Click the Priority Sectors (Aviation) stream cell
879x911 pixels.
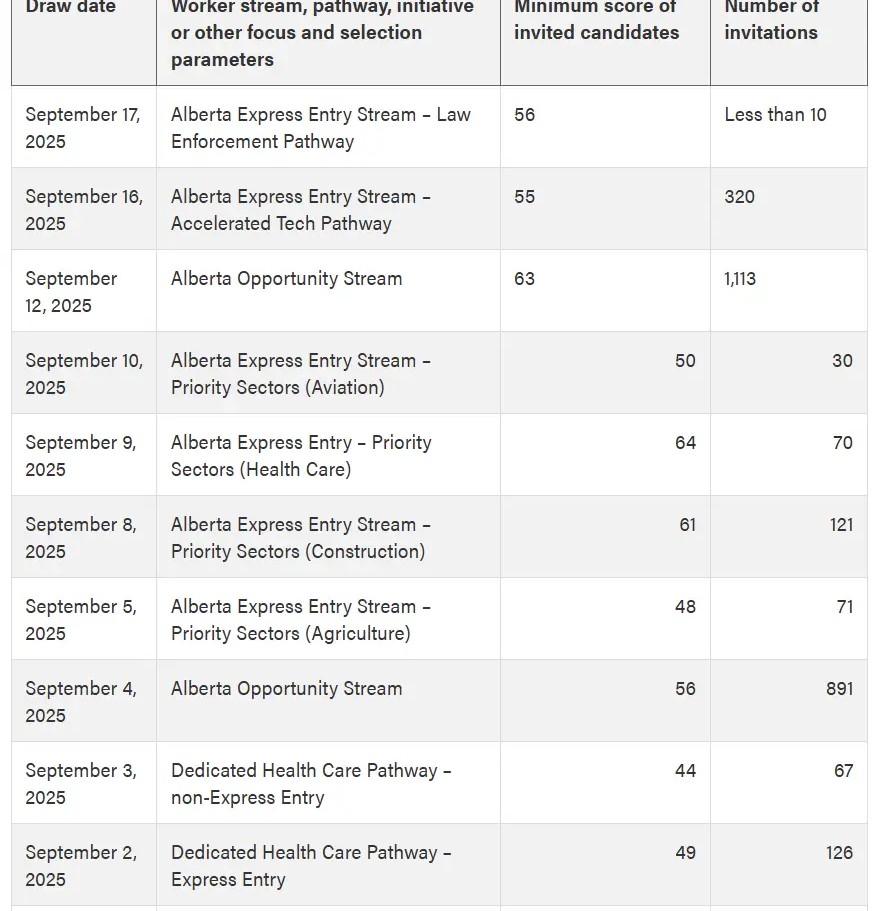coord(300,374)
